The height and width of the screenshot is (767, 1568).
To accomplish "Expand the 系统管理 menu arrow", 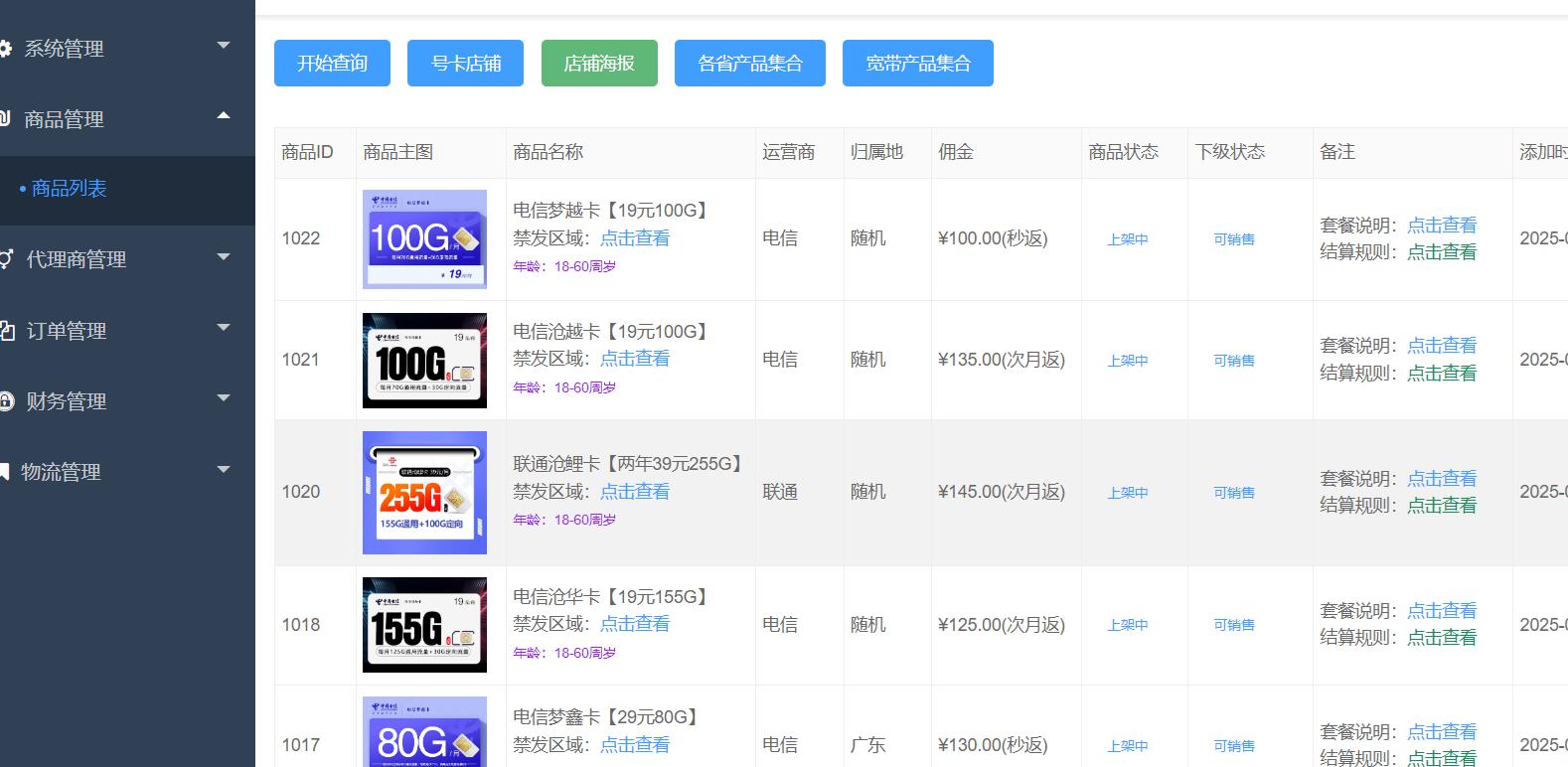I will [224, 46].
